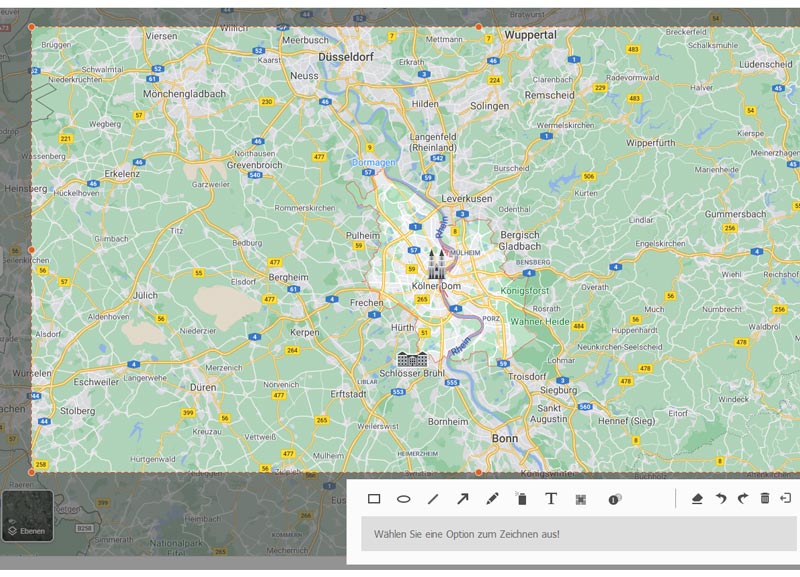Exit the screenshot editor
This screenshot has height=577, width=800.
pyautogui.click(x=785, y=498)
